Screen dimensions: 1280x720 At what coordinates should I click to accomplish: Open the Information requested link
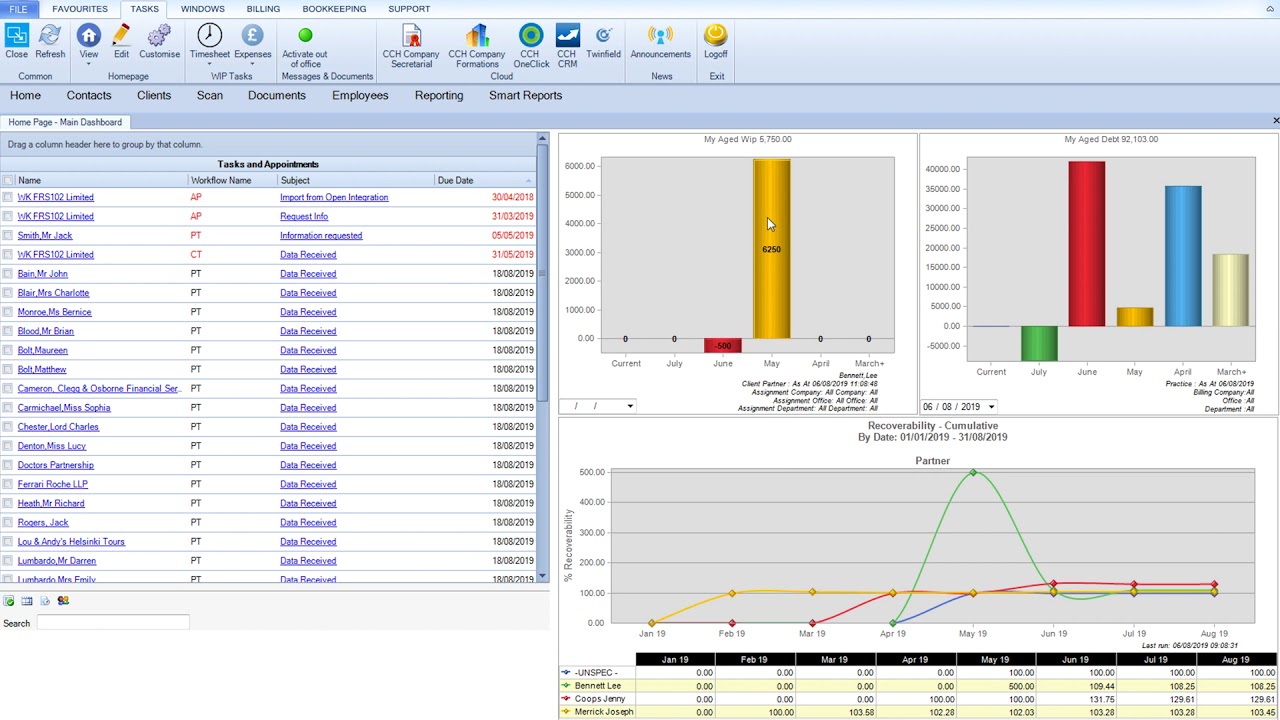[321, 235]
